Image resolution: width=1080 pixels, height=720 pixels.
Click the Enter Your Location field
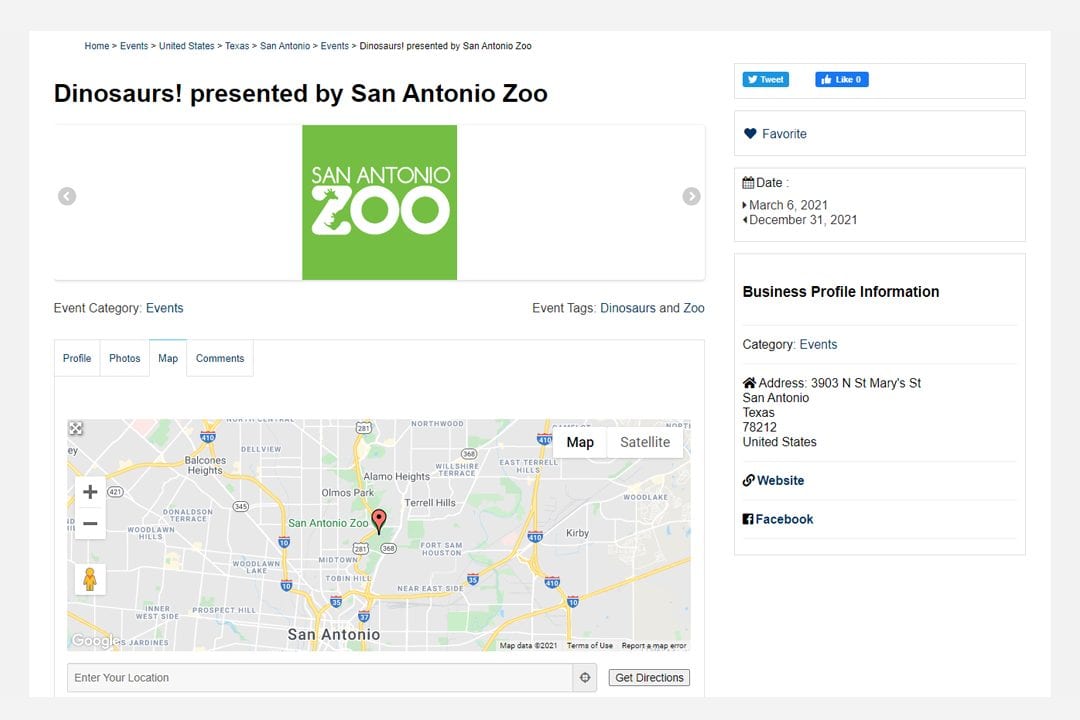(320, 678)
